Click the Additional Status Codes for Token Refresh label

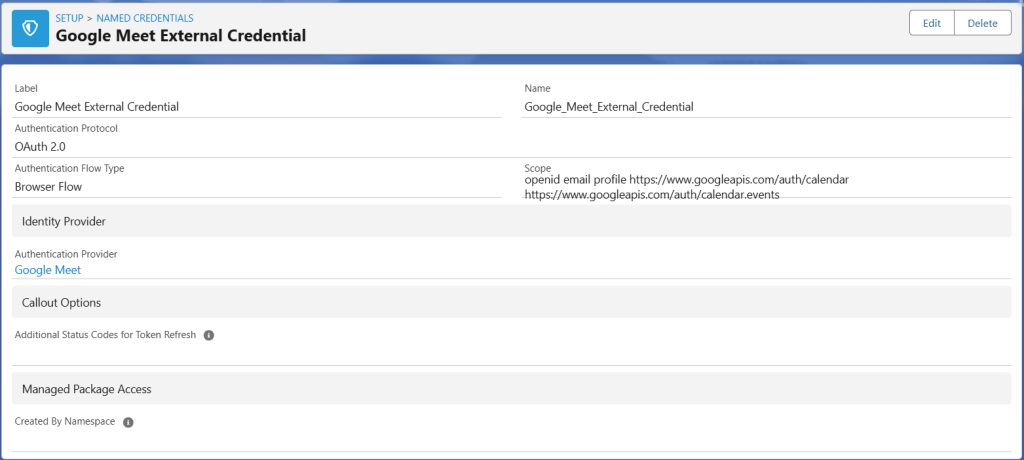click(105, 335)
